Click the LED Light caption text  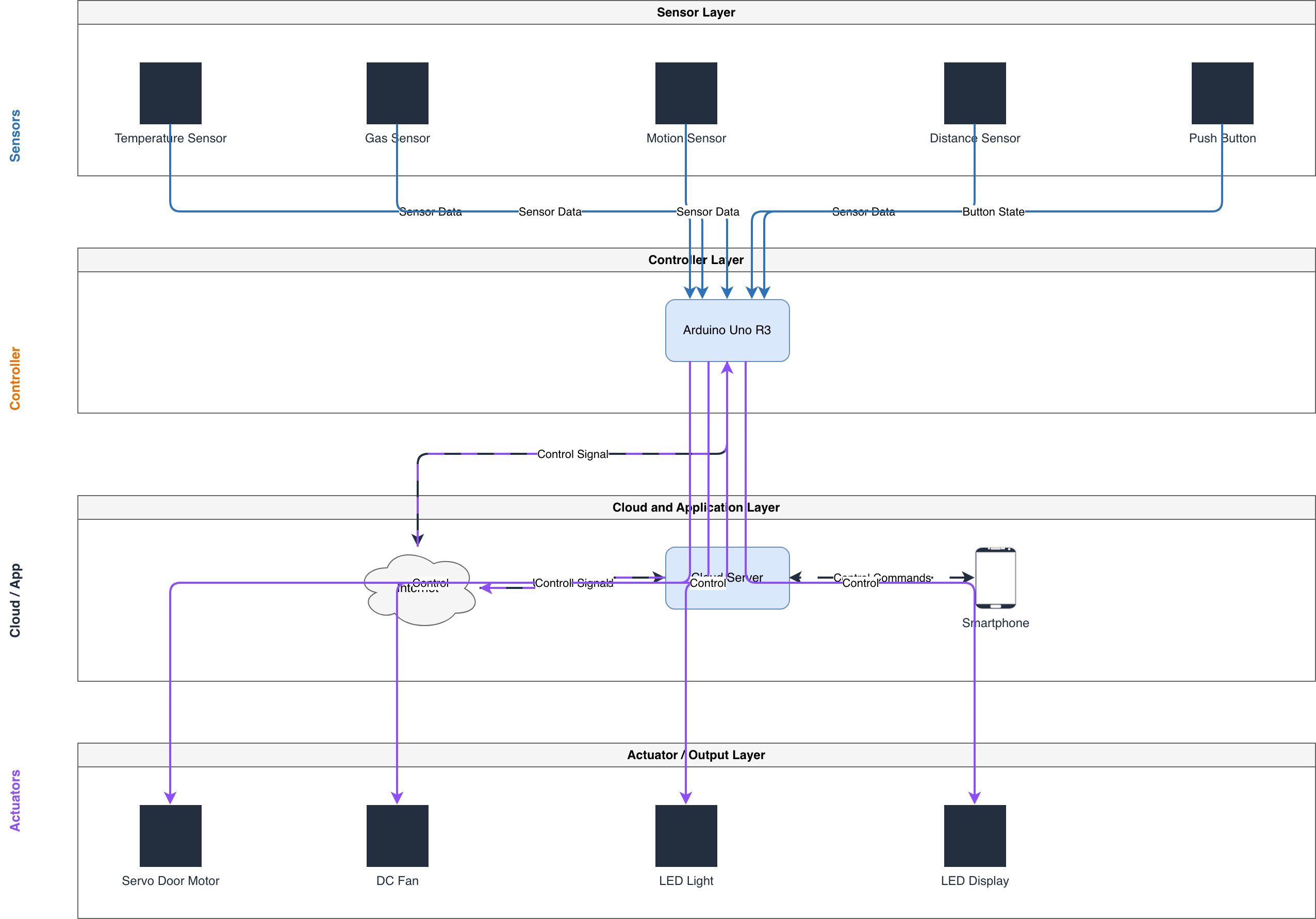(x=686, y=881)
